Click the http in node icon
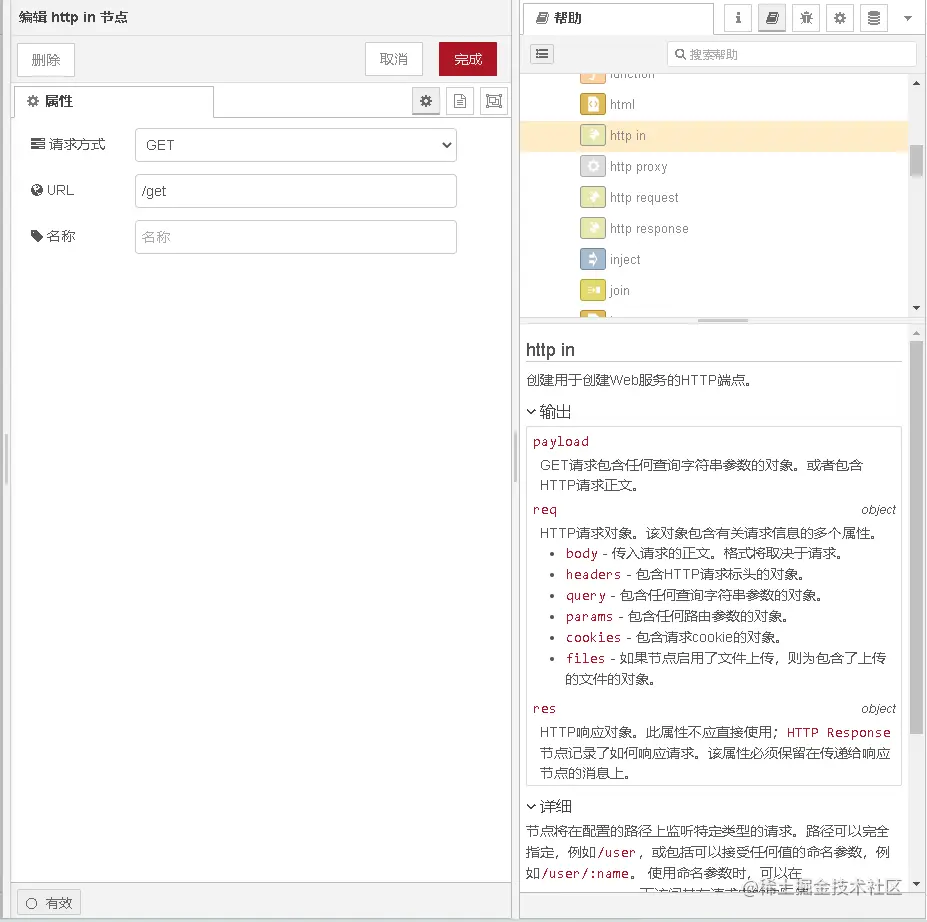Screen dimensions: 927x922 pyautogui.click(x=593, y=135)
